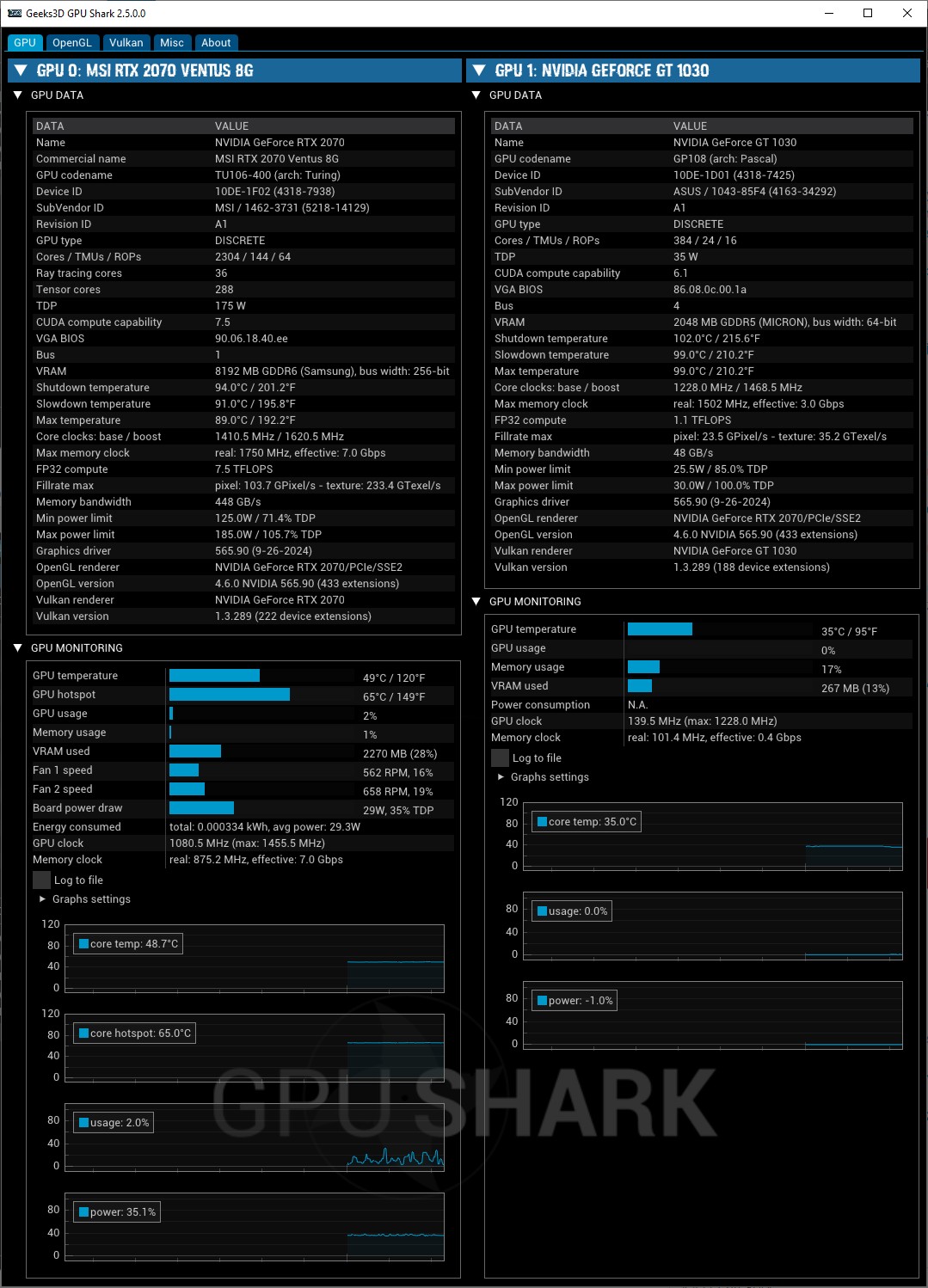
Task: Select the Ray tracing cores row
Action: pyautogui.click(x=243, y=273)
